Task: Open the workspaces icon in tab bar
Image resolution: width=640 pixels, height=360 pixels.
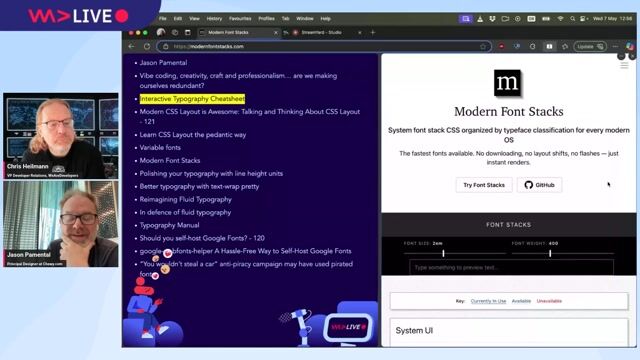Action: tap(175, 32)
